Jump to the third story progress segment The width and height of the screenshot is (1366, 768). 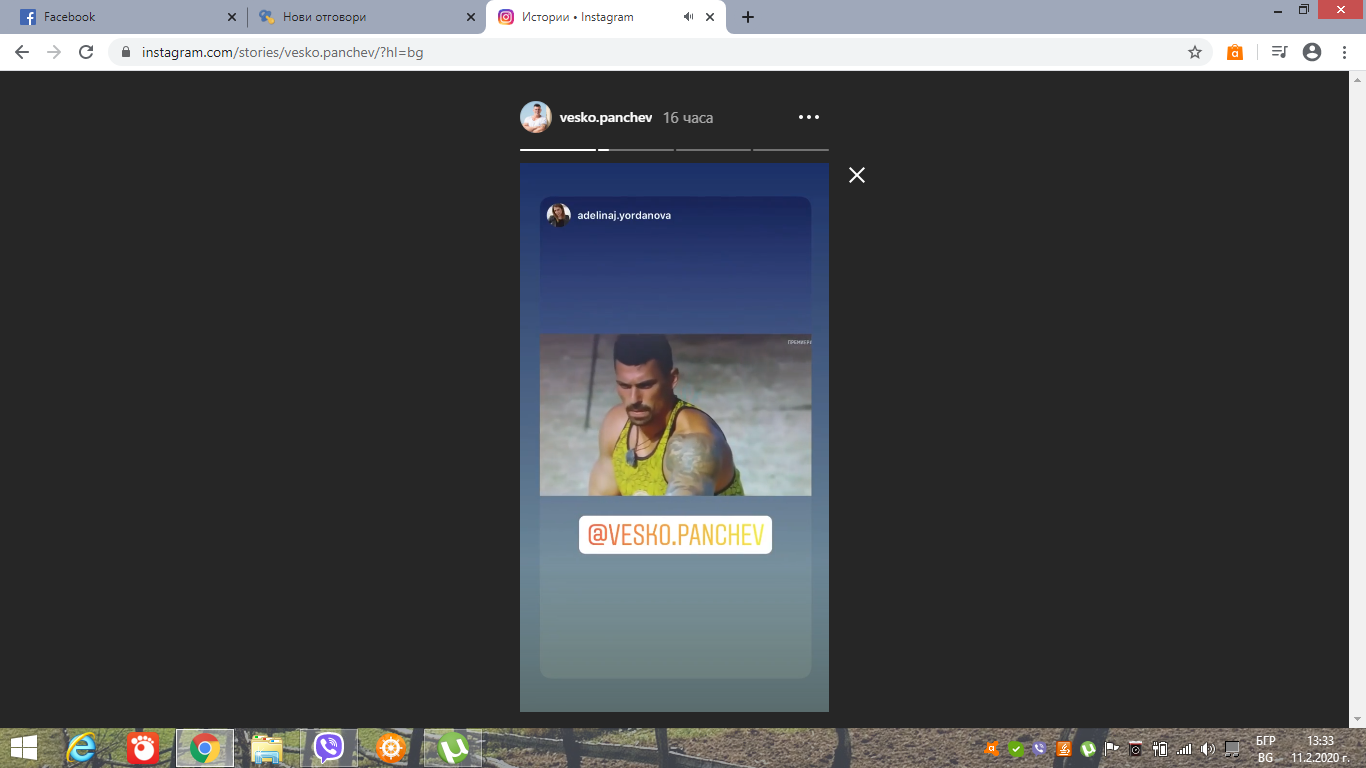[713, 150]
